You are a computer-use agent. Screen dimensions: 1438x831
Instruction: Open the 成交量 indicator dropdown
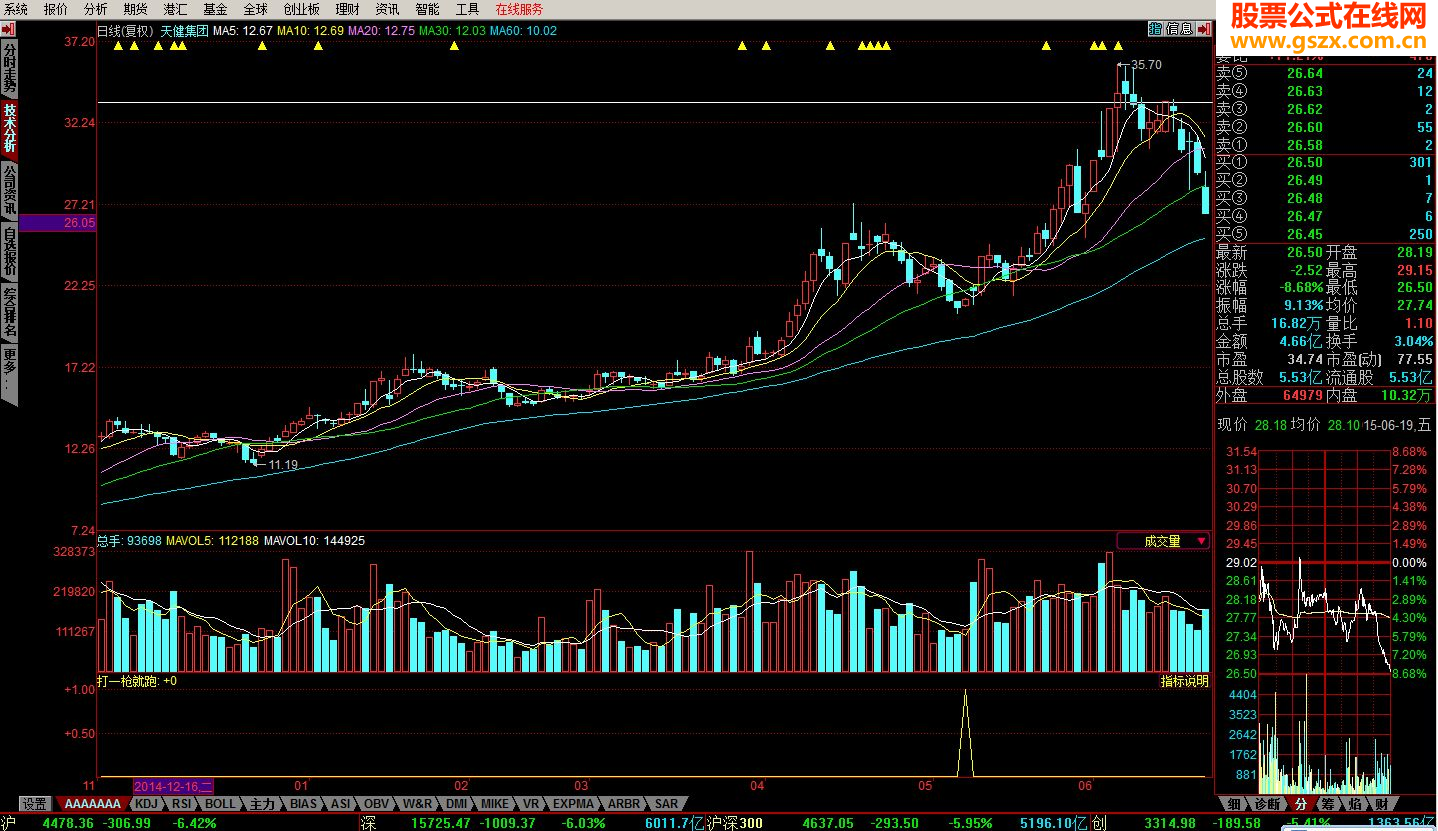[x=1163, y=541]
